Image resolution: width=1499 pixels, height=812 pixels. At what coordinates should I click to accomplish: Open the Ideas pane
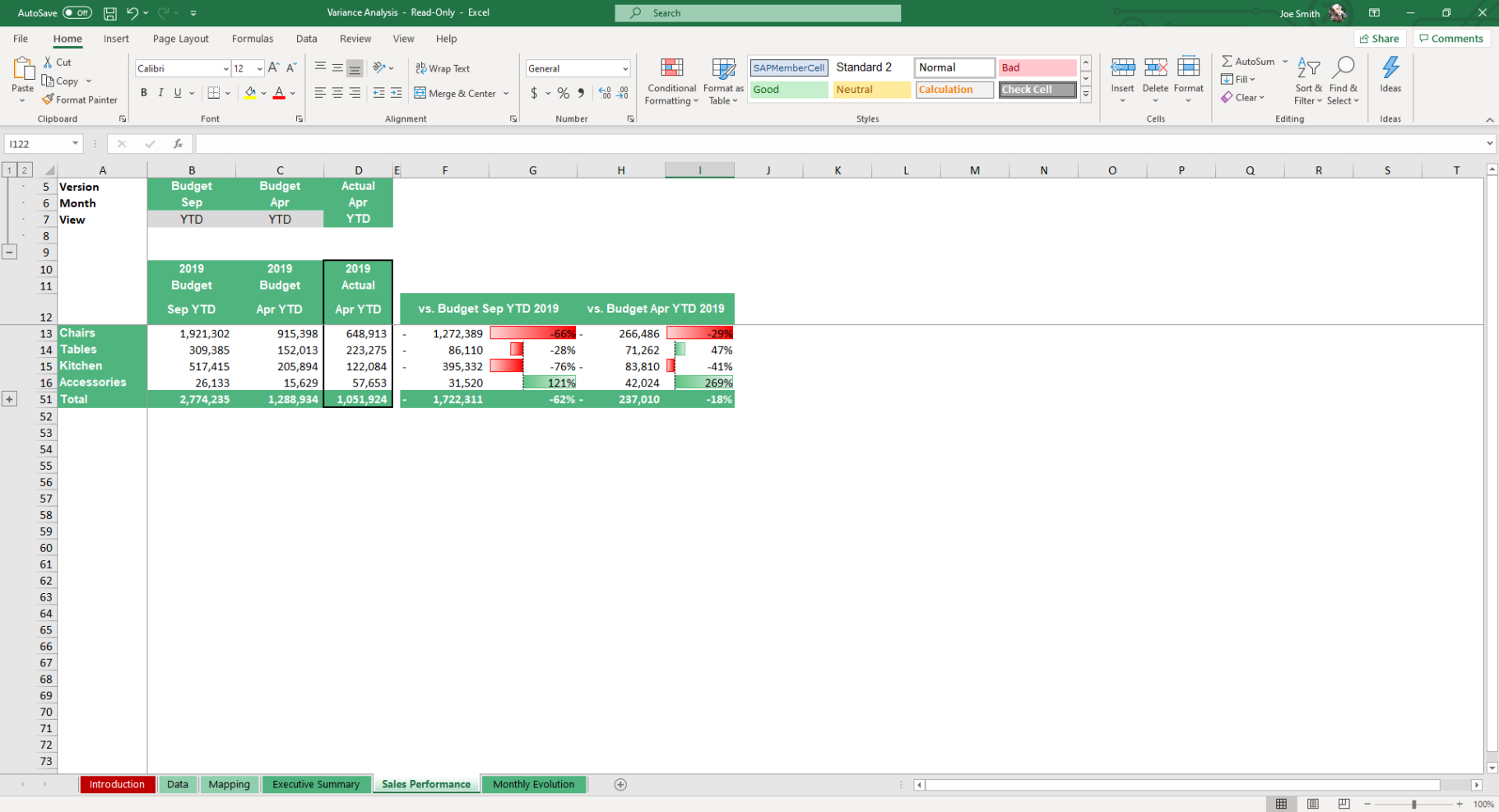(x=1390, y=75)
